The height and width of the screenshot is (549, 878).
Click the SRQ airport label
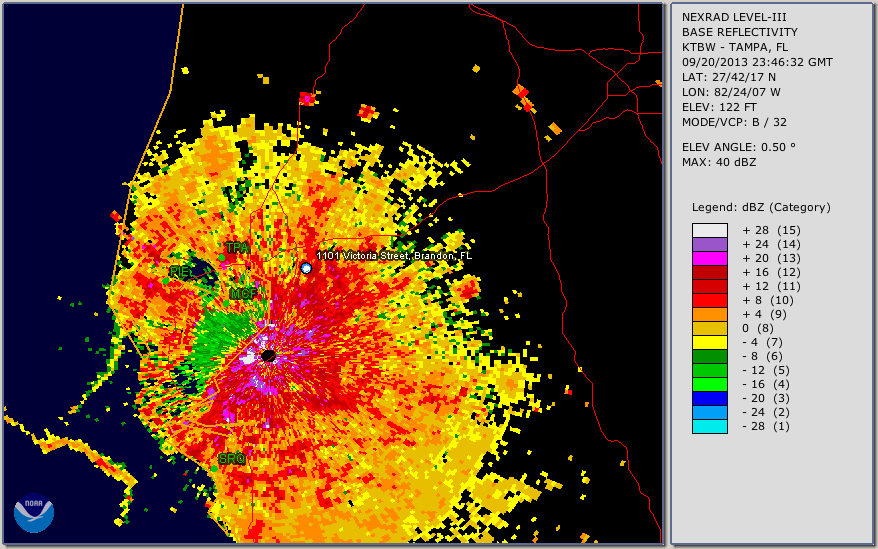point(232,459)
